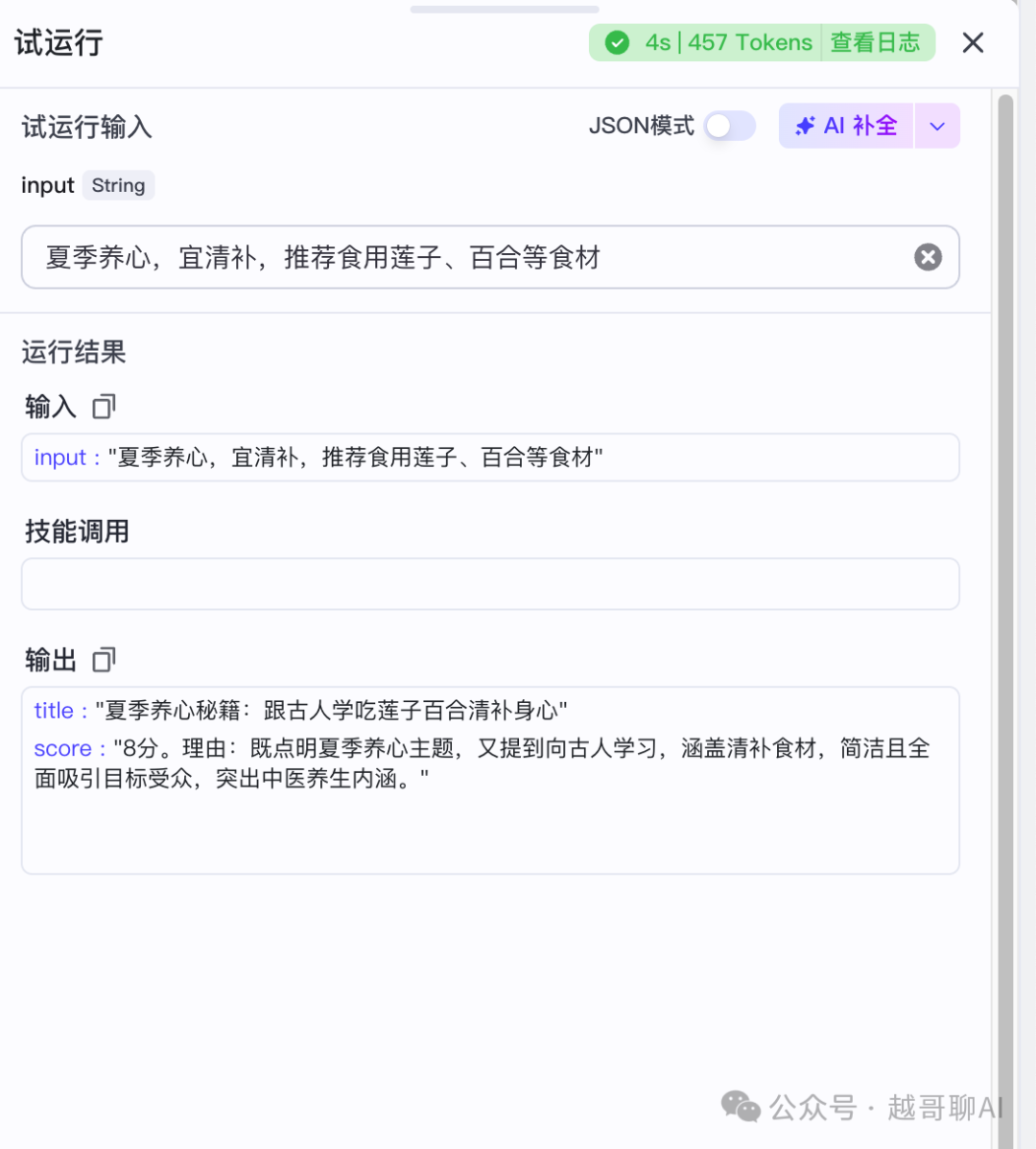Screen dimensions: 1036x1149
Task: Copy the 输出 result content
Action: (104, 660)
